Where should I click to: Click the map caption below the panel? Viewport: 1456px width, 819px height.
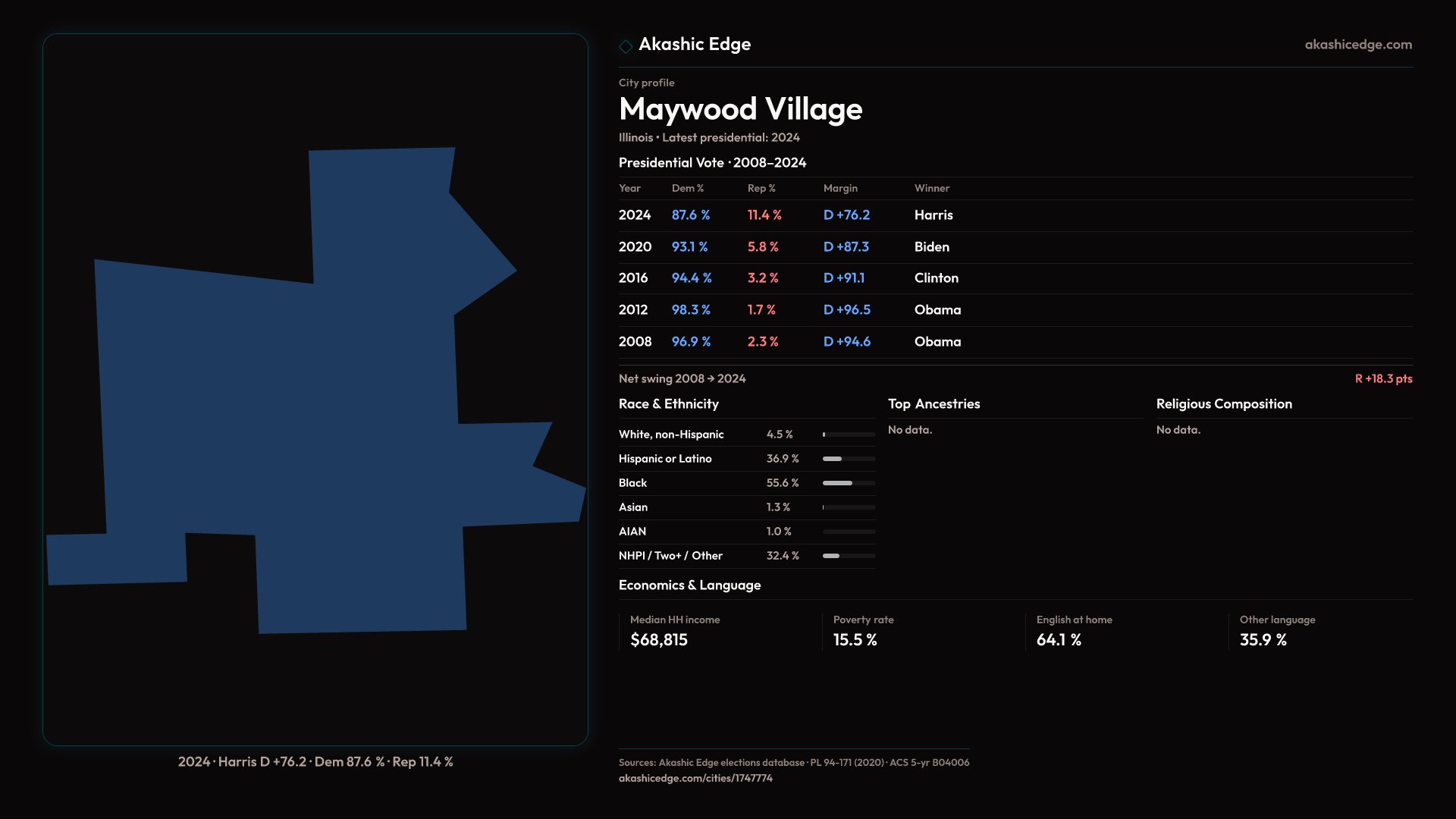[315, 761]
